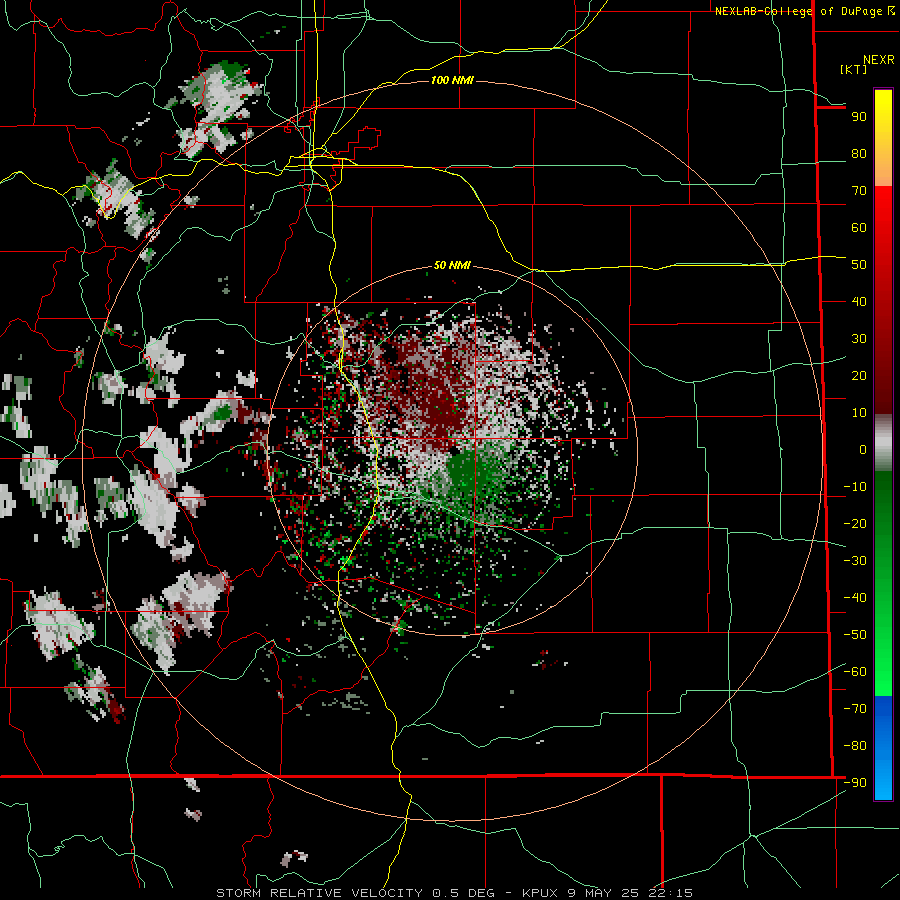Click the positive 10 value on velocity scale
Screen dimensions: 900x900
859,413
